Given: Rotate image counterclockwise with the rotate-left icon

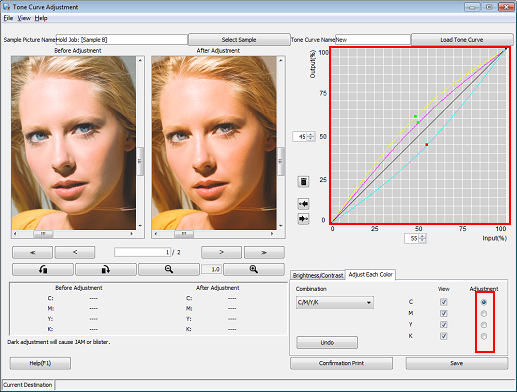Looking at the screenshot, I should click(x=43, y=269).
